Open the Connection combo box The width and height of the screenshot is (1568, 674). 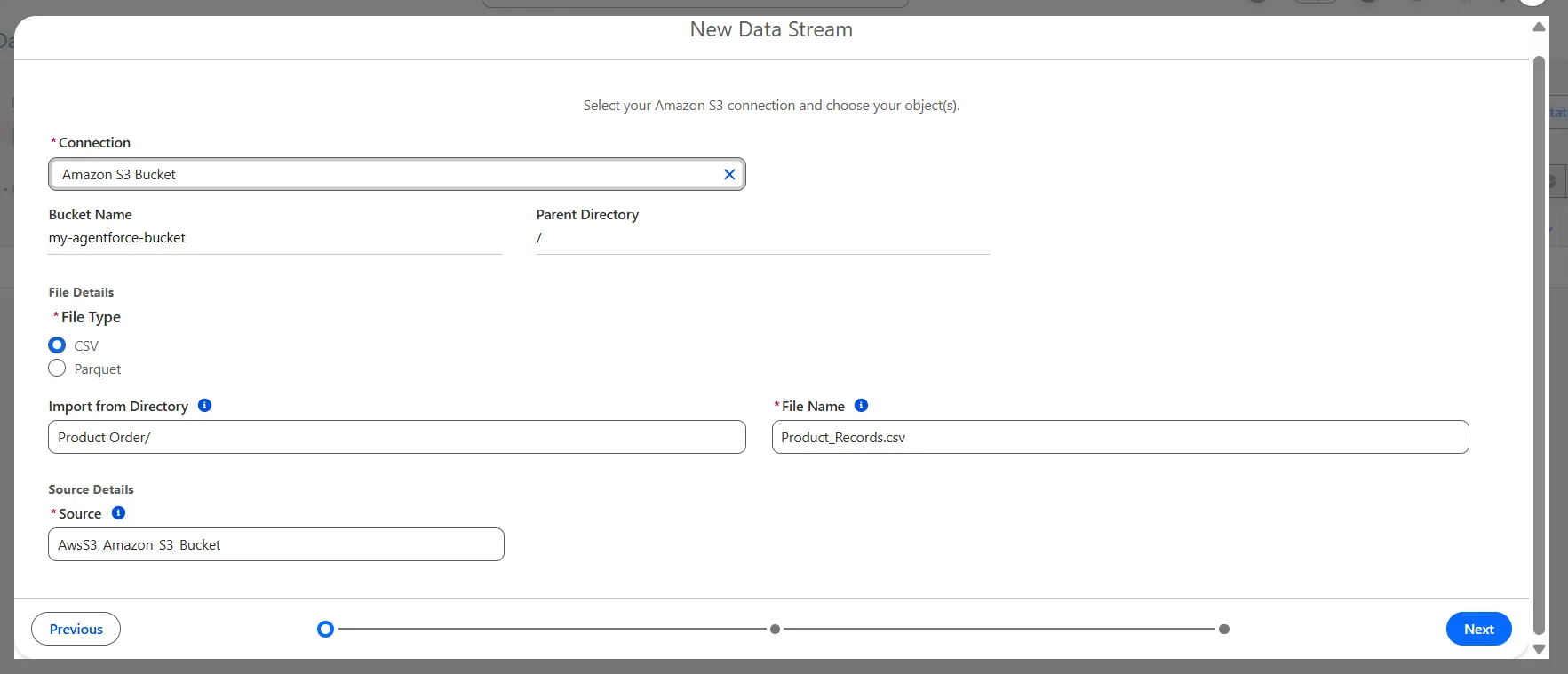click(x=386, y=174)
